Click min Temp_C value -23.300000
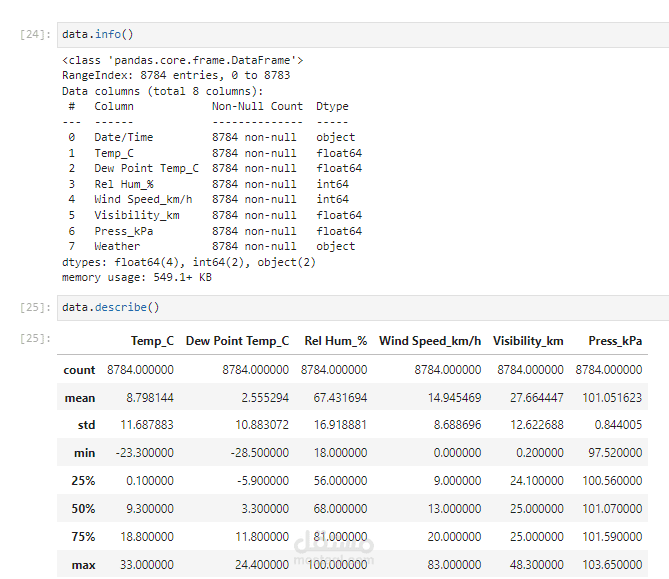Image resolution: width=669 pixels, height=579 pixels. point(145,453)
